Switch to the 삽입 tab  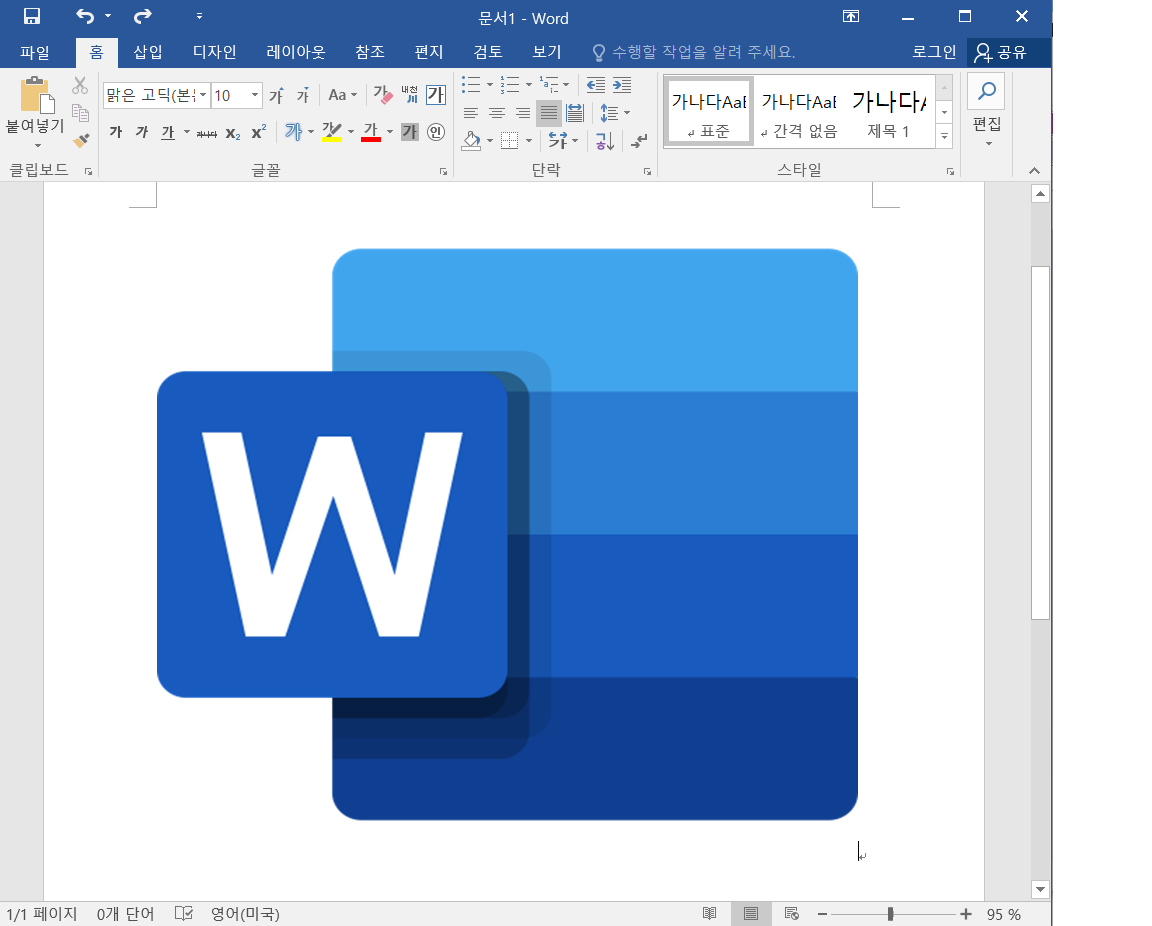point(148,52)
